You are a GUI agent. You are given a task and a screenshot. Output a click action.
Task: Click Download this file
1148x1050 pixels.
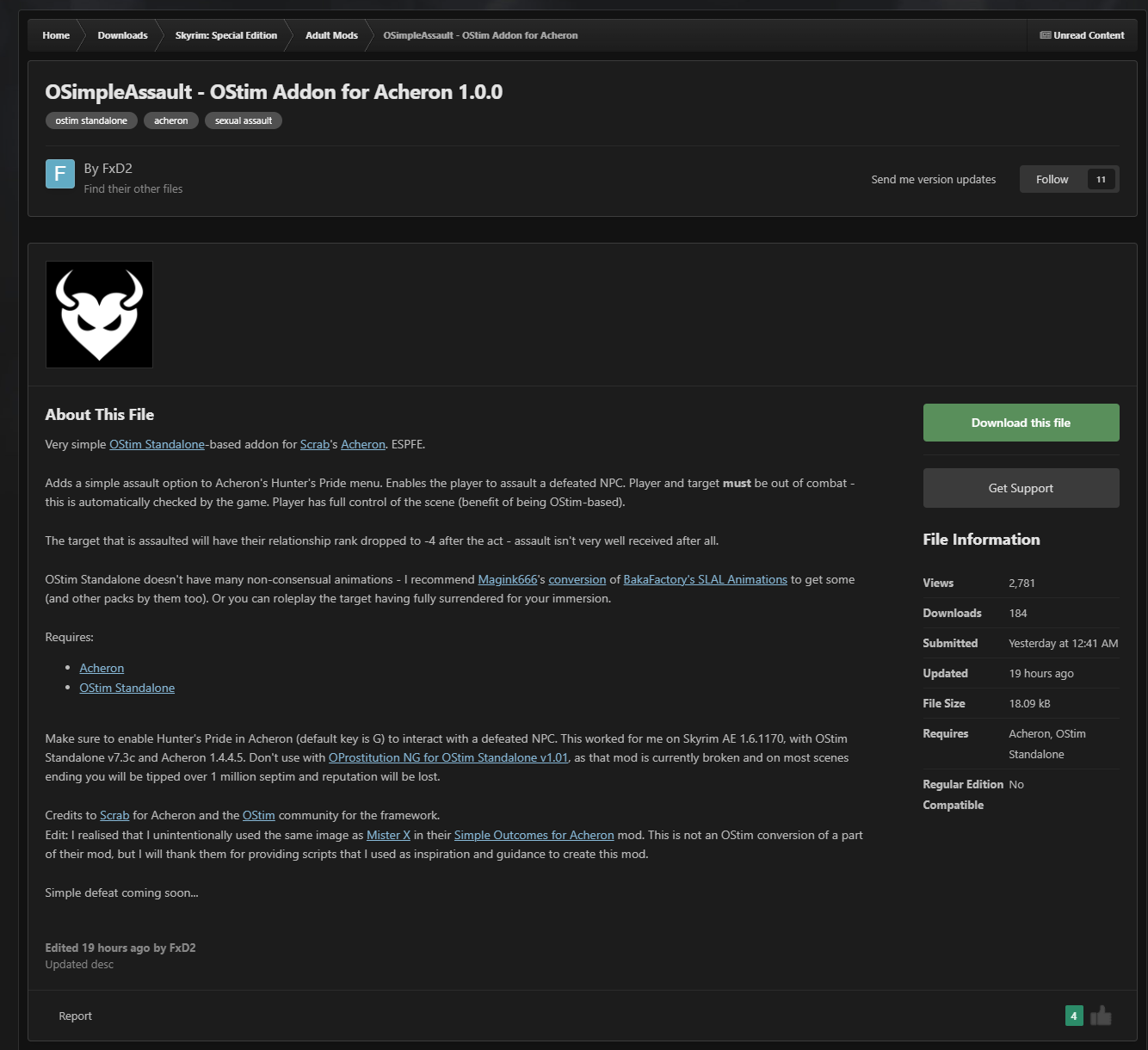(1021, 423)
